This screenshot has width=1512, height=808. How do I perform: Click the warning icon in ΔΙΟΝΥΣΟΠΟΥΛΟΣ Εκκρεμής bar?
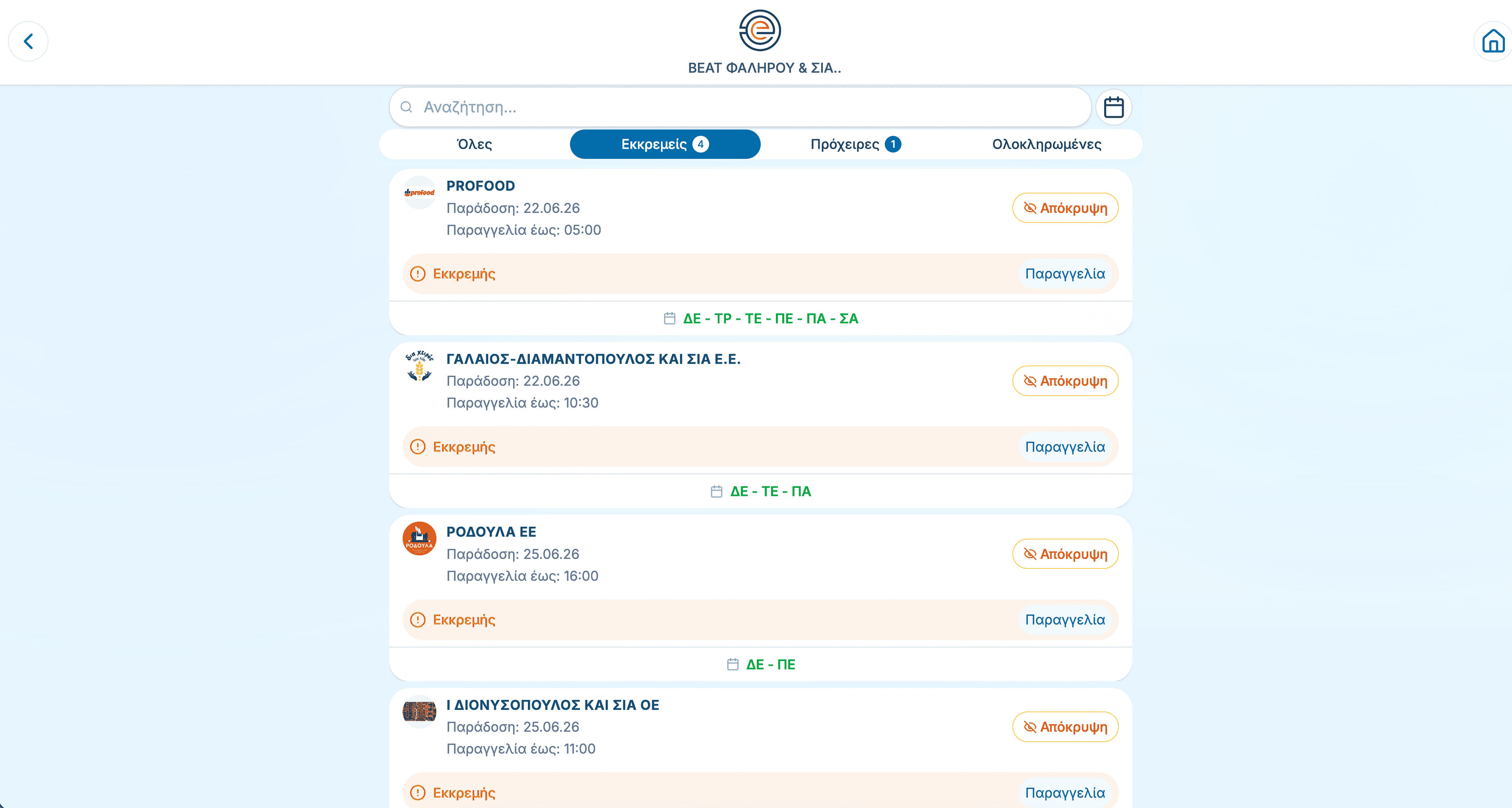pos(417,793)
